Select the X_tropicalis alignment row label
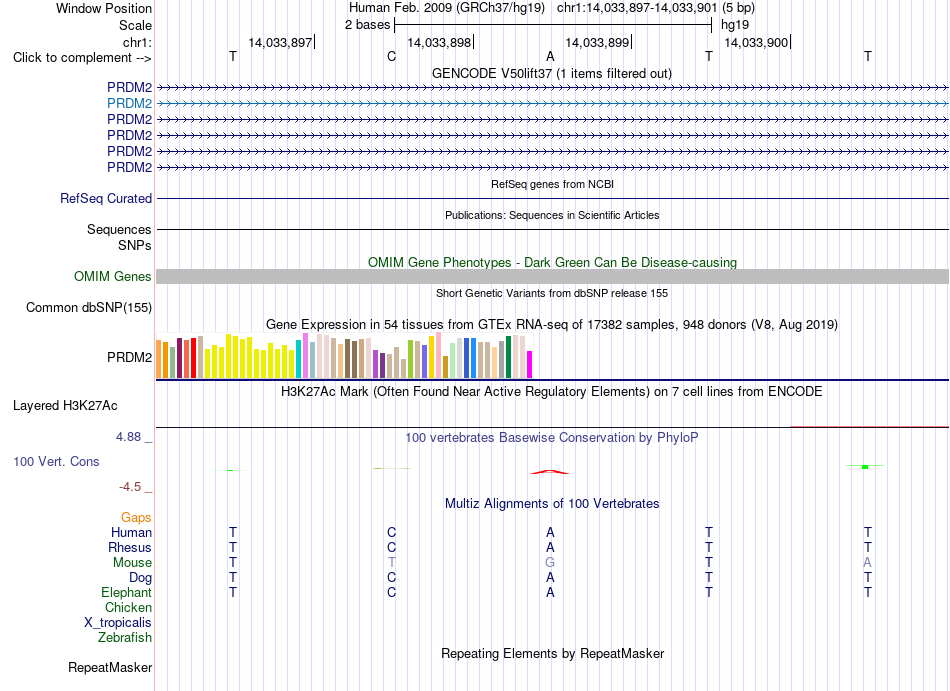The image size is (950, 691). pyautogui.click(x=118, y=623)
